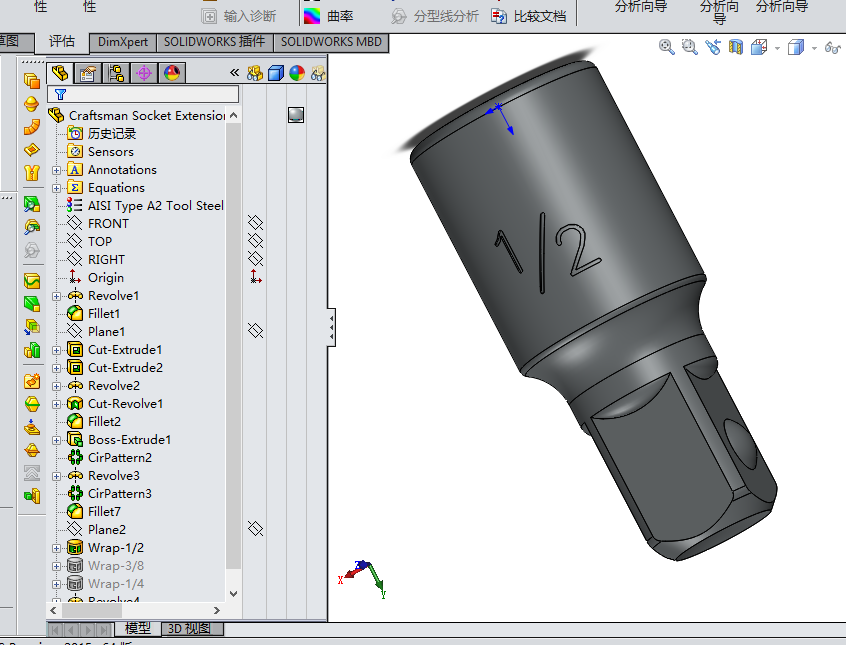The height and width of the screenshot is (645, 846).
Task: Expand the Cut-Revolve1 feature
Action: (x=56, y=404)
